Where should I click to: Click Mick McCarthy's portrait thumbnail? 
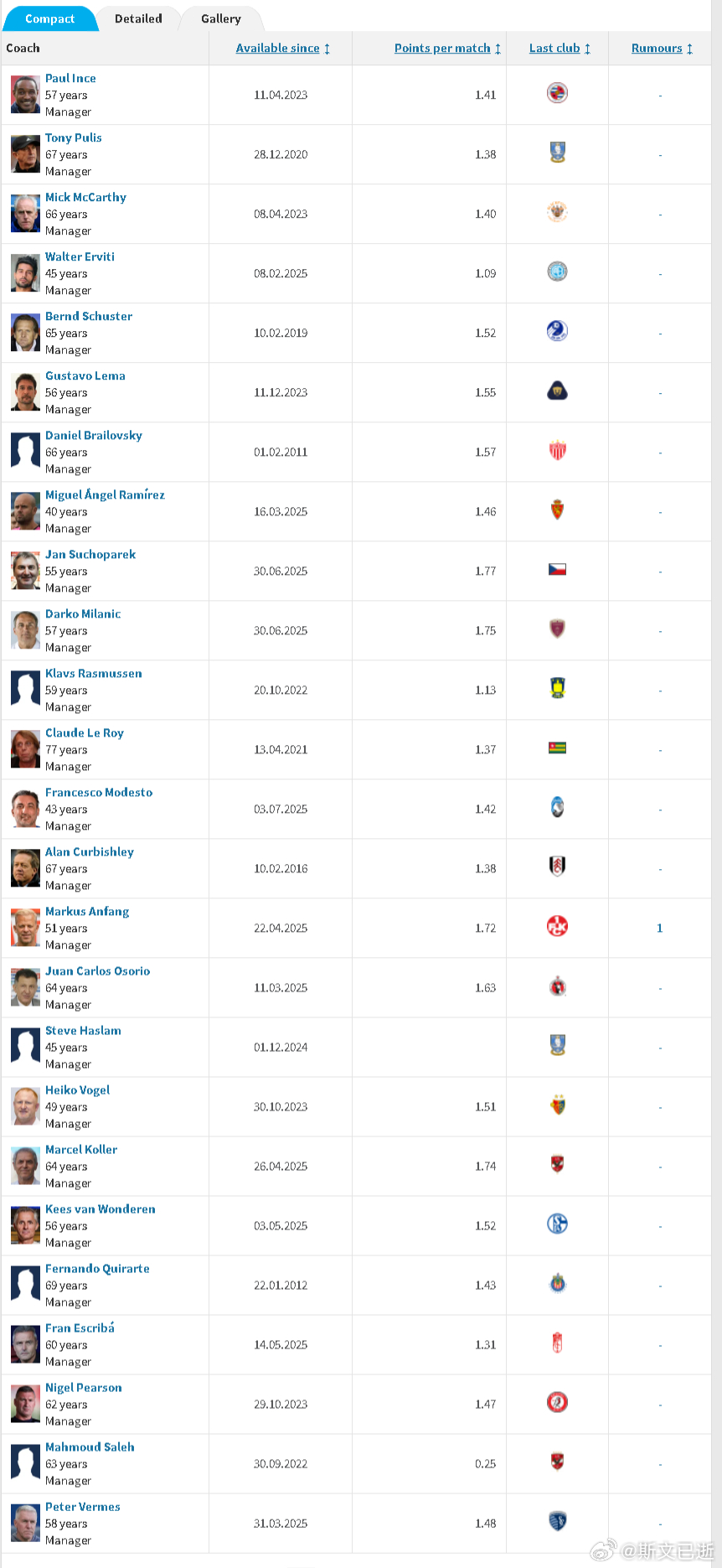tap(25, 214)
